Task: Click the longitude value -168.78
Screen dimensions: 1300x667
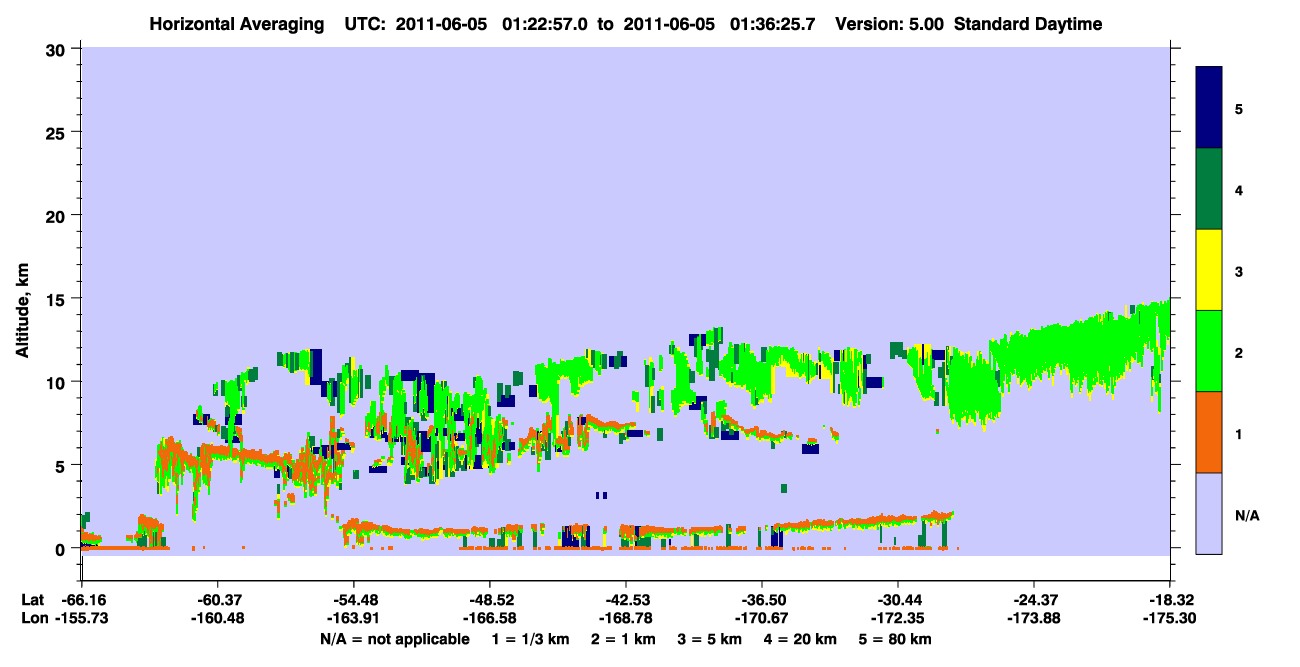Action: [x=626, y=619]
